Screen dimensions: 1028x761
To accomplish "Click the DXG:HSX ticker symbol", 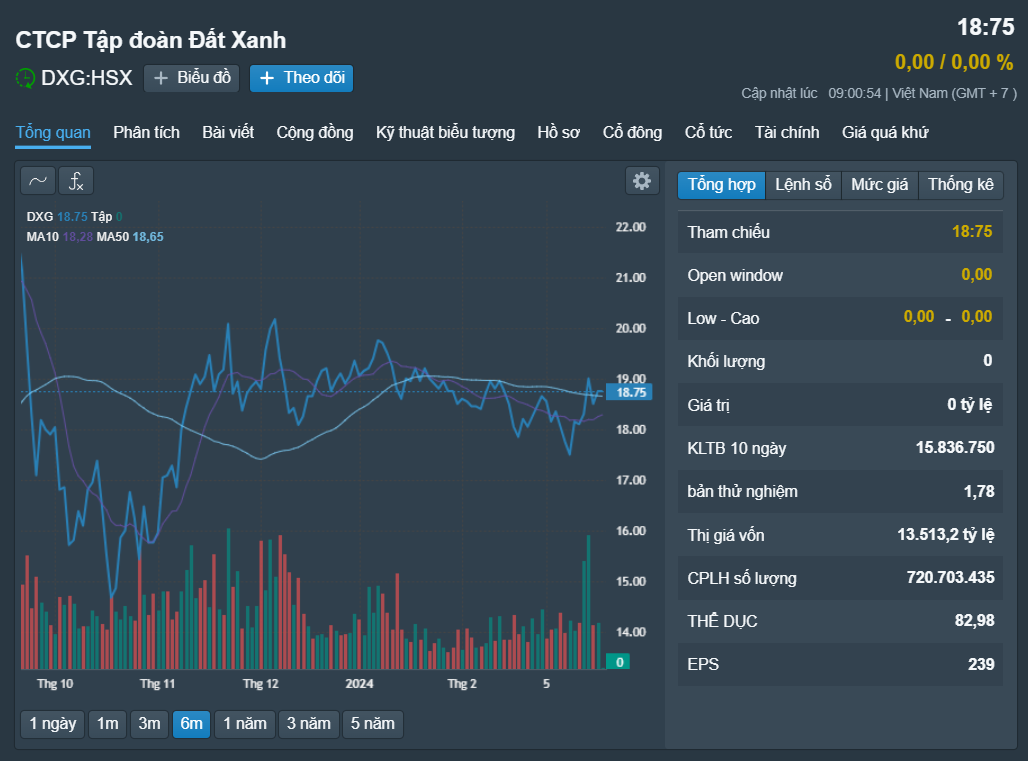I will point(87,78).
